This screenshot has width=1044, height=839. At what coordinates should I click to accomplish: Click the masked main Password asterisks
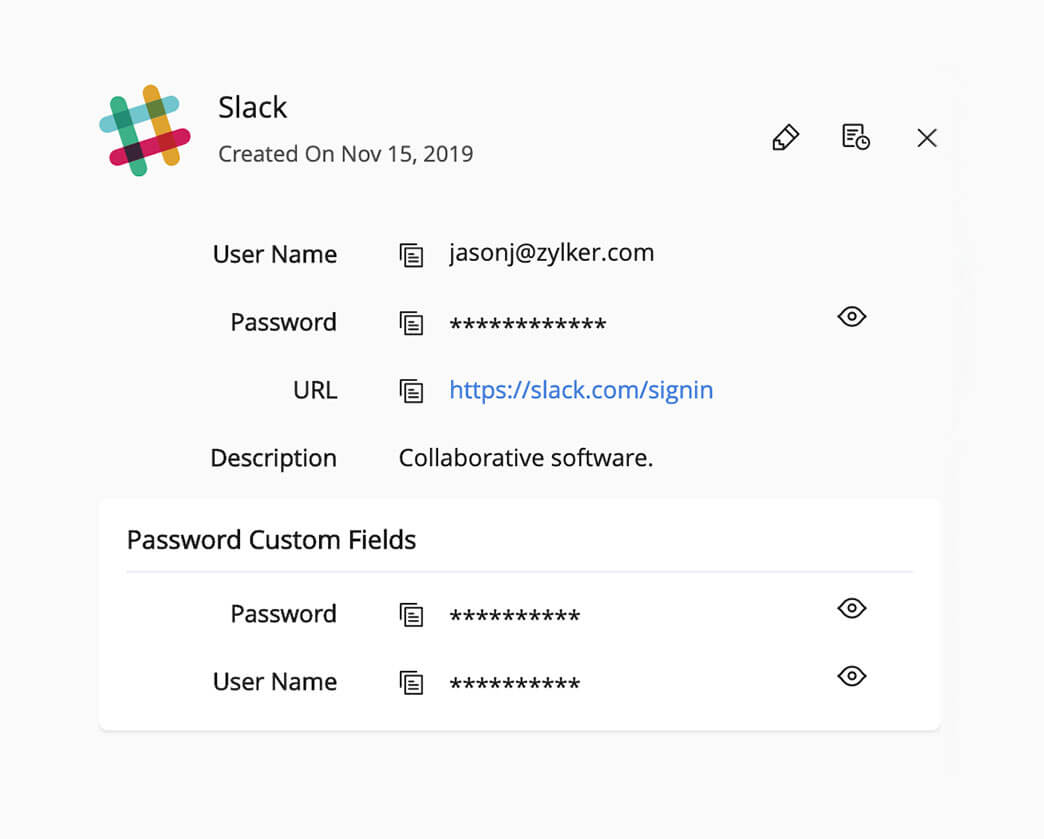click(x=528, y=325)
